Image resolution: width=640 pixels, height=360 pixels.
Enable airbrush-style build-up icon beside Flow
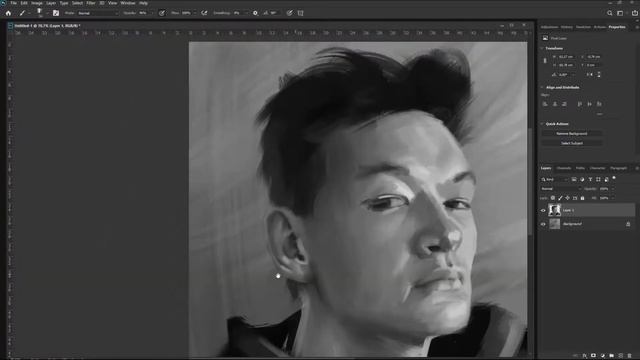pos(204,13)
